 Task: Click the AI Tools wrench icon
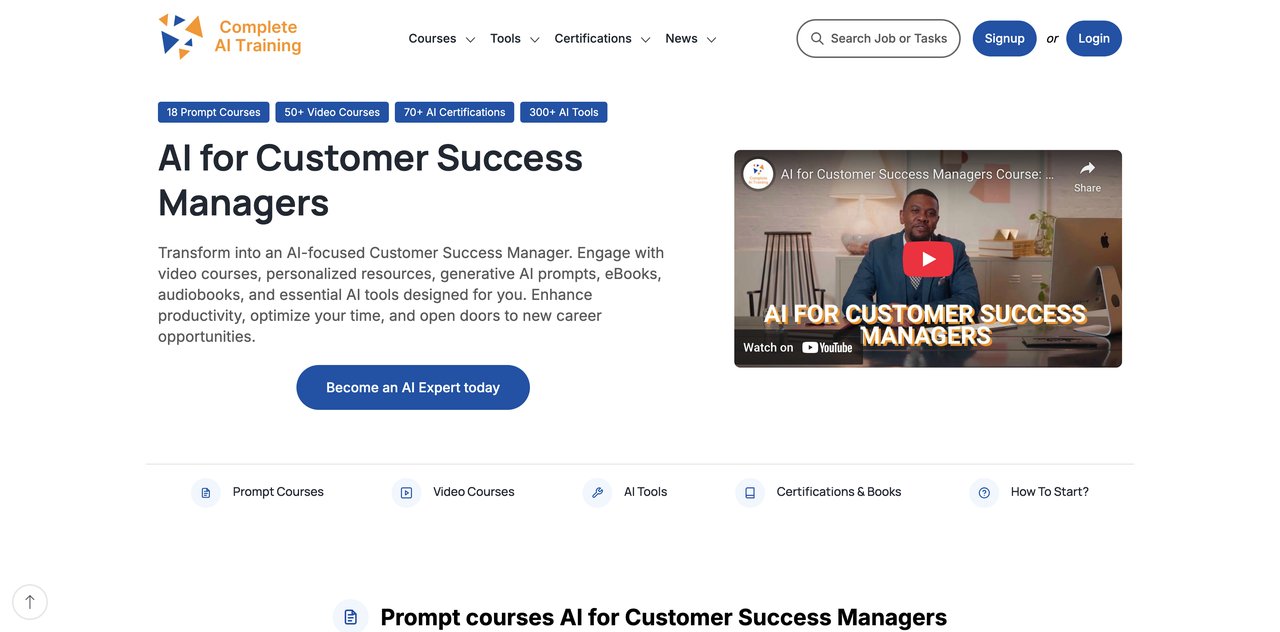click(x=597, y=493)
